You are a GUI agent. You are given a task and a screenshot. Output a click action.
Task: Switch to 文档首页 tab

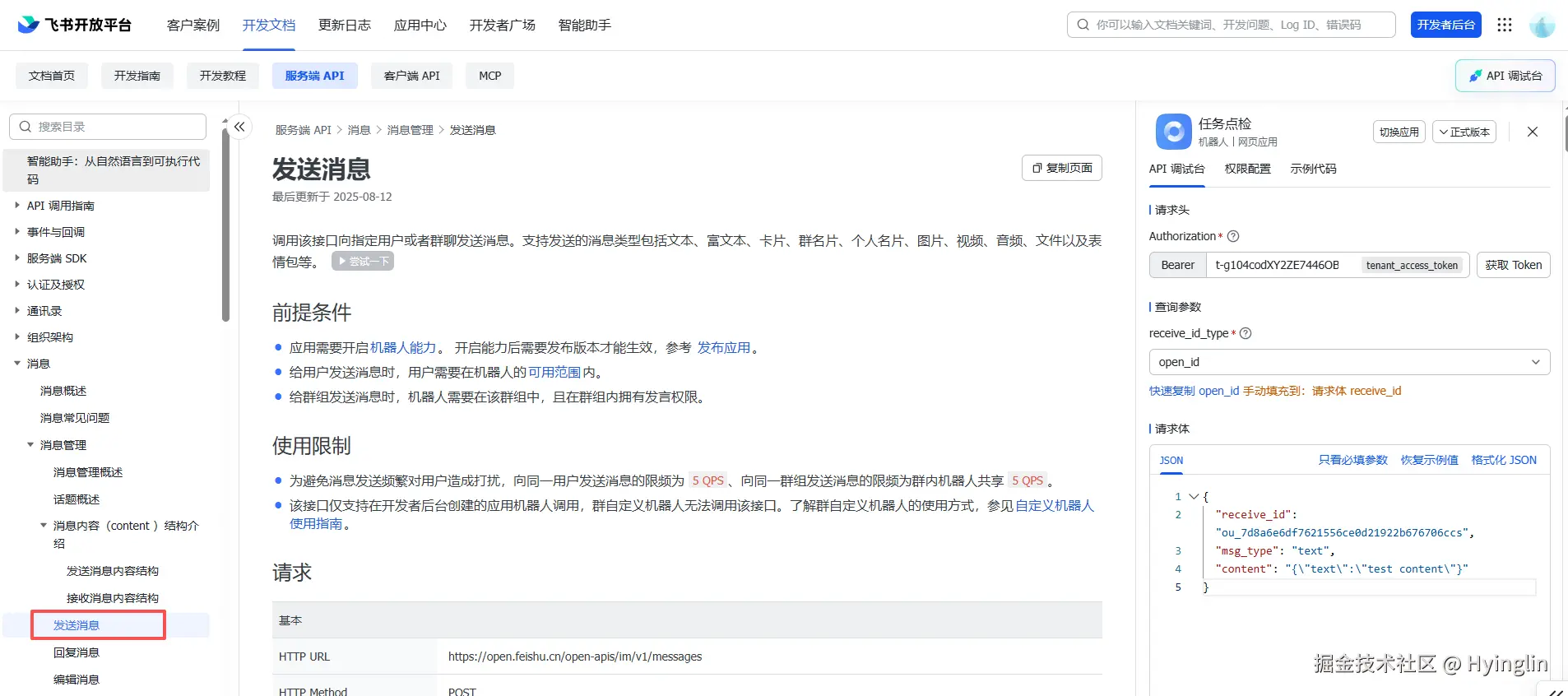pyautogui.click(x=52, y=76)
